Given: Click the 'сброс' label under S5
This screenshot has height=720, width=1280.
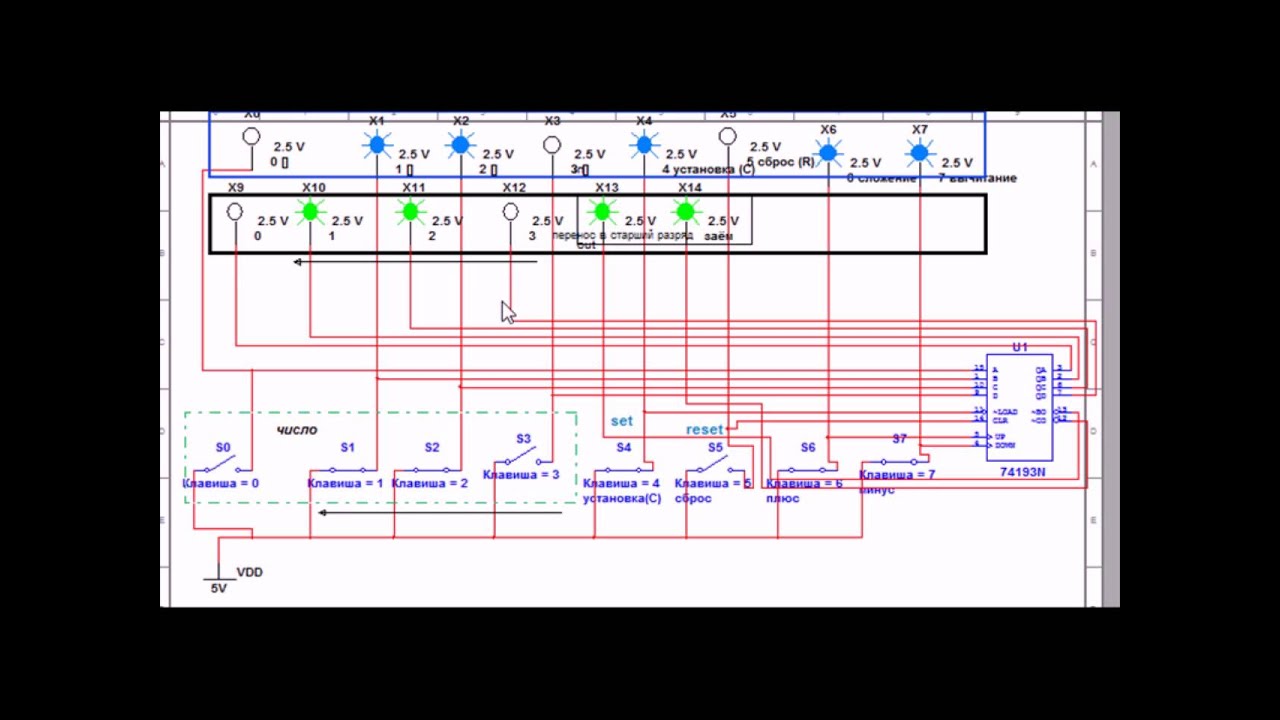Looking at the screenshot, I should tap(693, 498).
